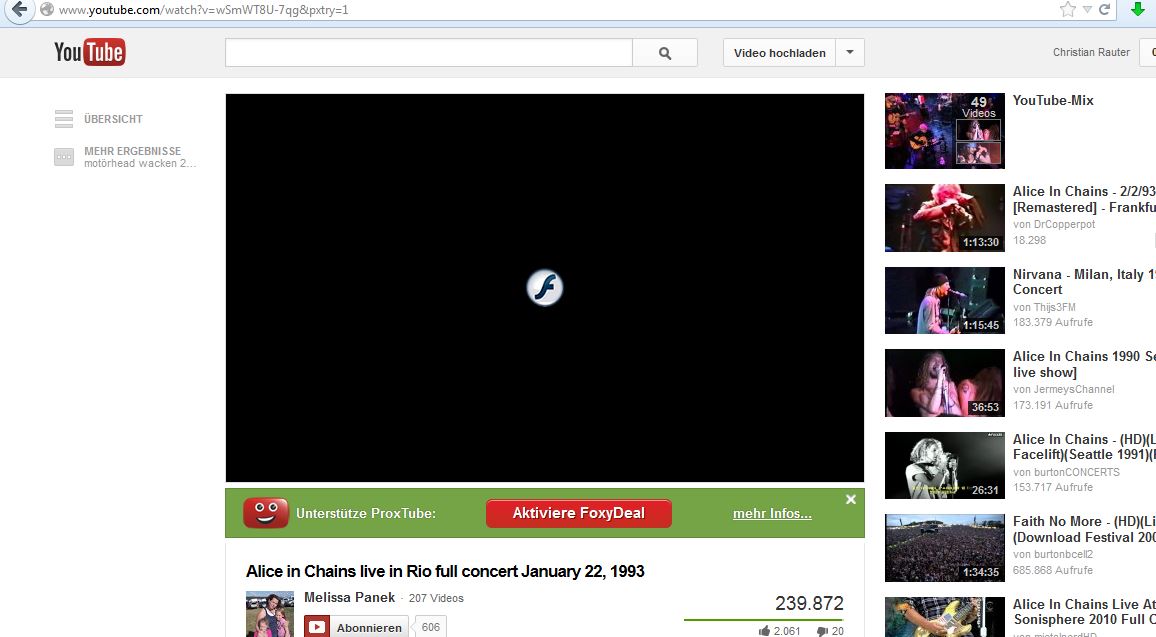Screen dimensions: 1156x637
Task: Click the Mehr Ergebnisse ellipsis icon
Action: 64,156
